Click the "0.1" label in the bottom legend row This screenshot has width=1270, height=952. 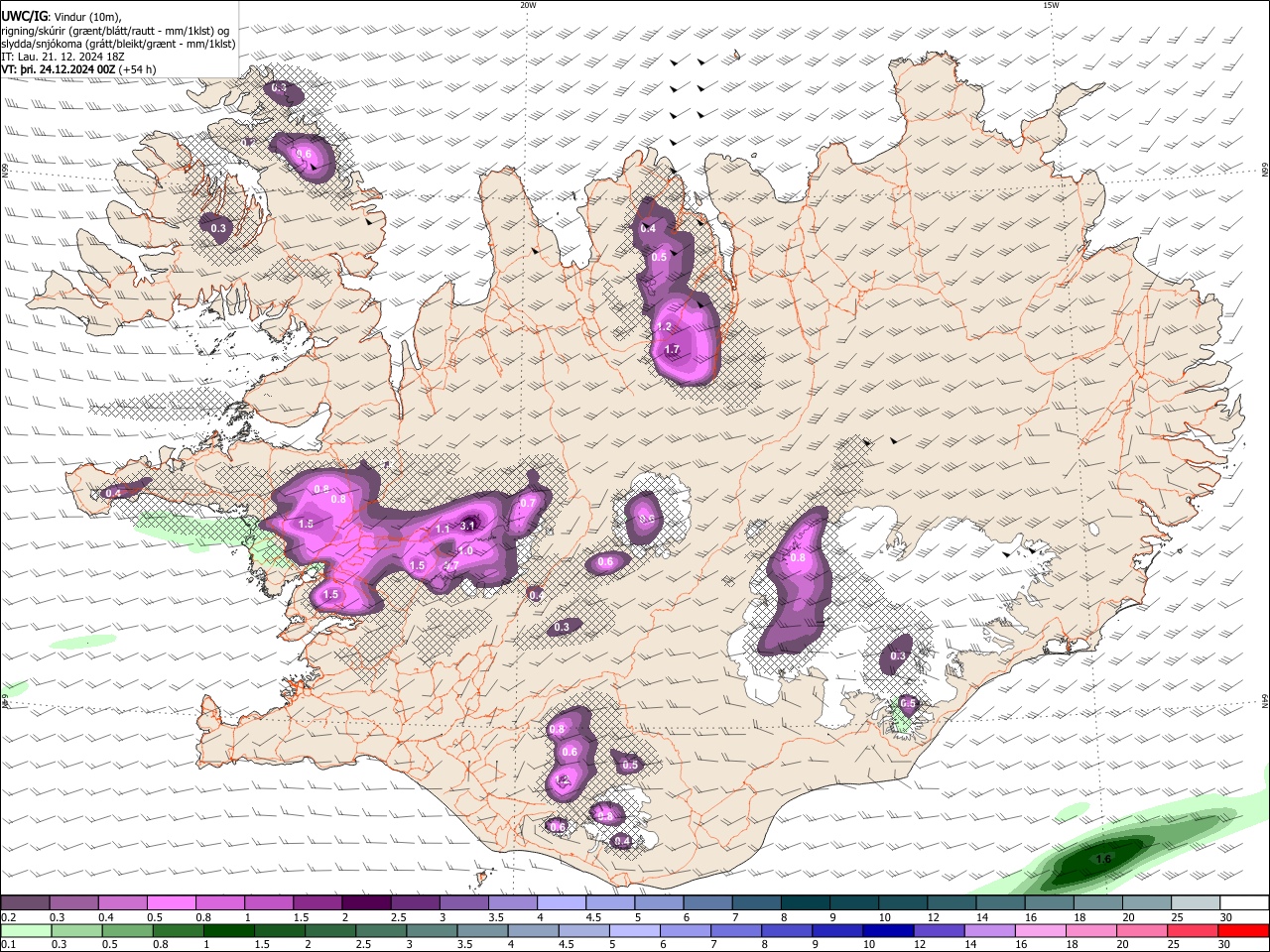(8, 944)
